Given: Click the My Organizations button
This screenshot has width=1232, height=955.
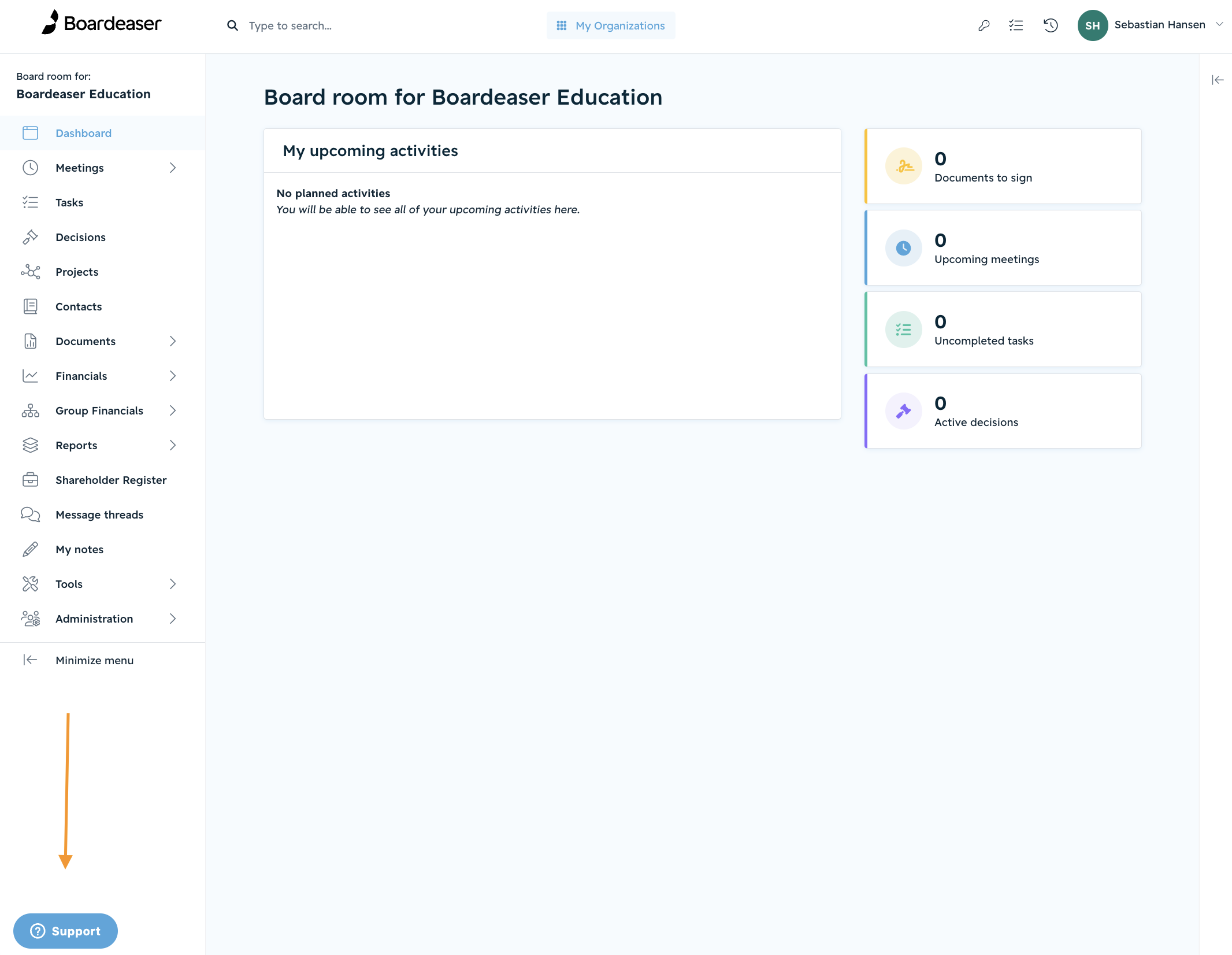Looking at the screenshot, I should (x=611, y=25).
